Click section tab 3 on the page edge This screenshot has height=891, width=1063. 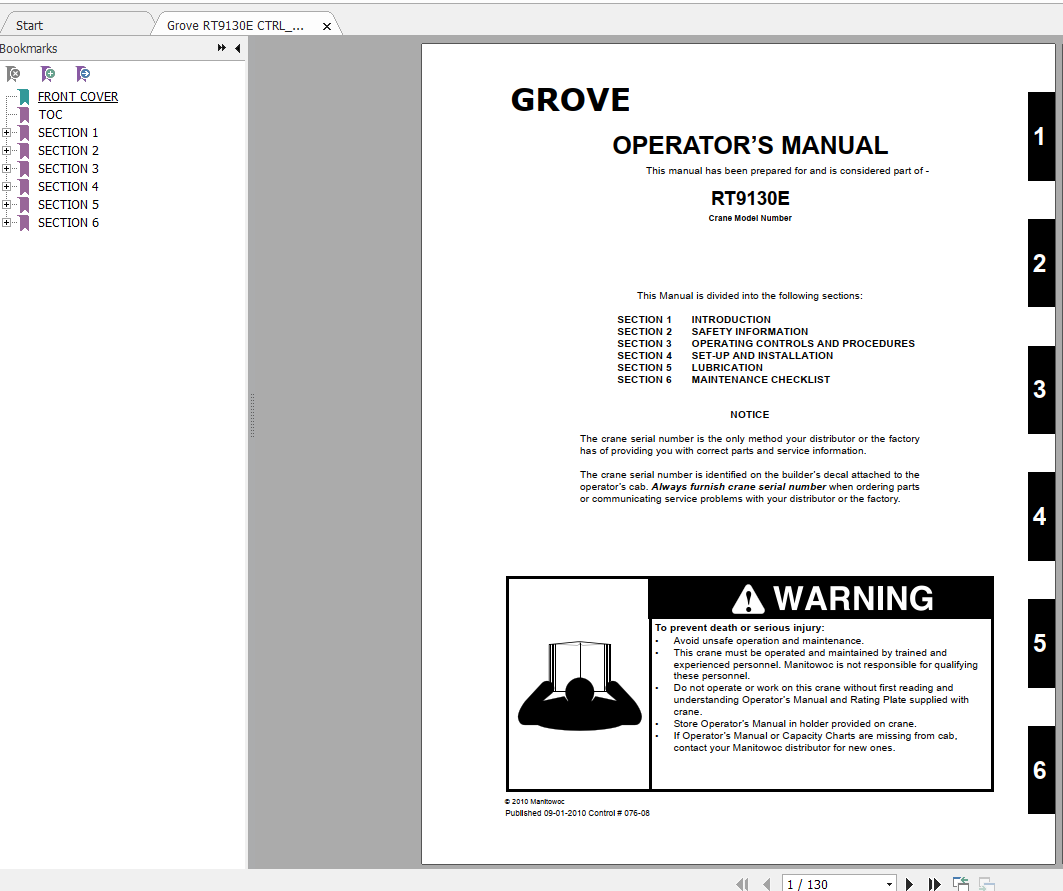tap(1041, 390)
